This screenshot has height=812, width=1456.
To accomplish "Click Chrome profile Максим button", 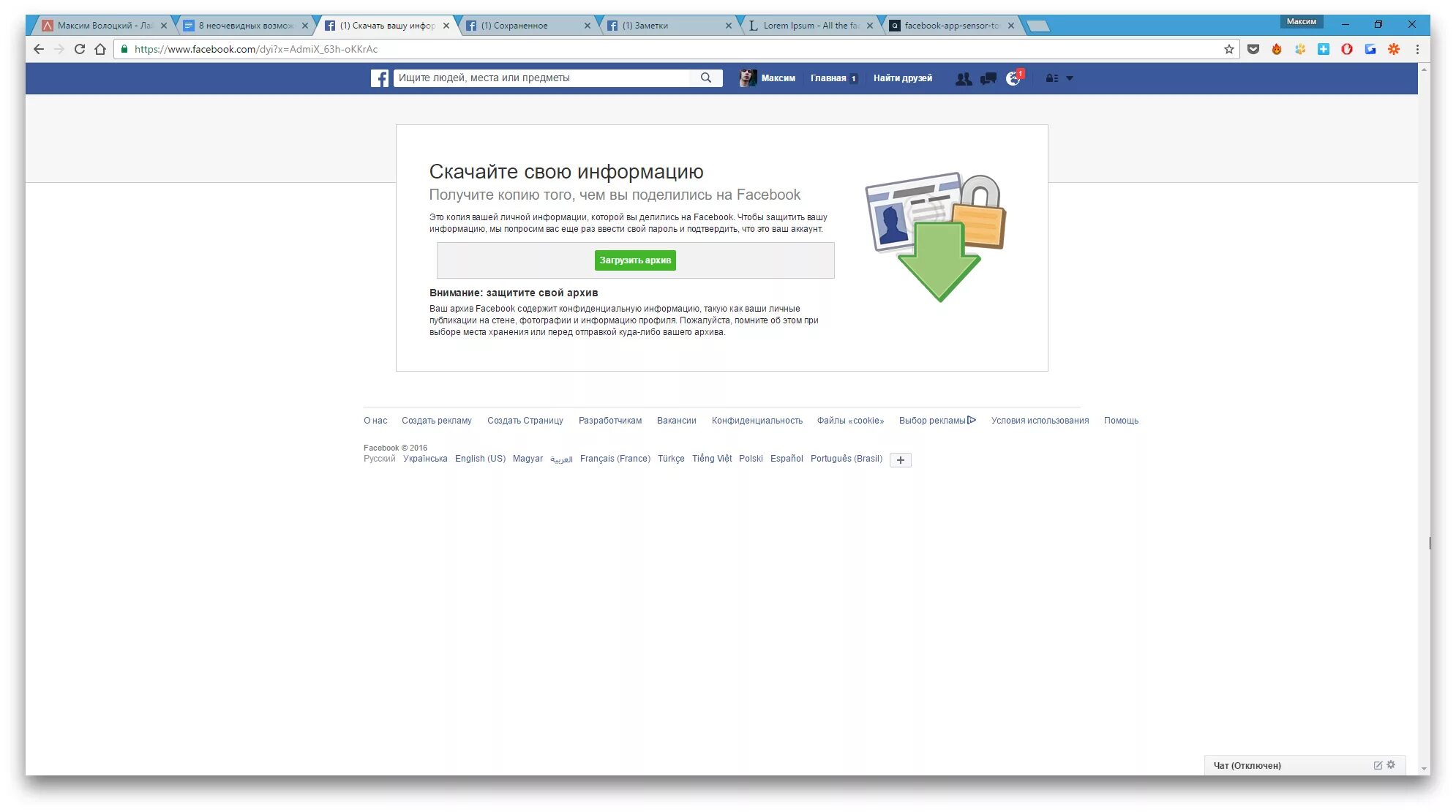I will pos(1301,22).
